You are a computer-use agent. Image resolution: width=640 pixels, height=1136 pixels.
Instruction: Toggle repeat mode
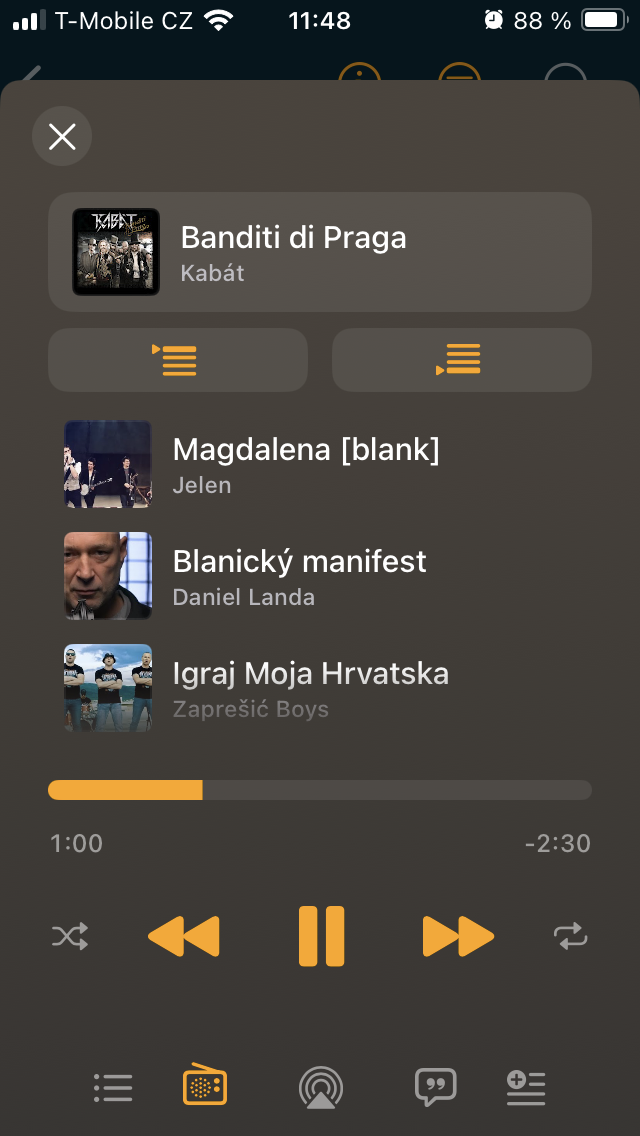point(570,937)
